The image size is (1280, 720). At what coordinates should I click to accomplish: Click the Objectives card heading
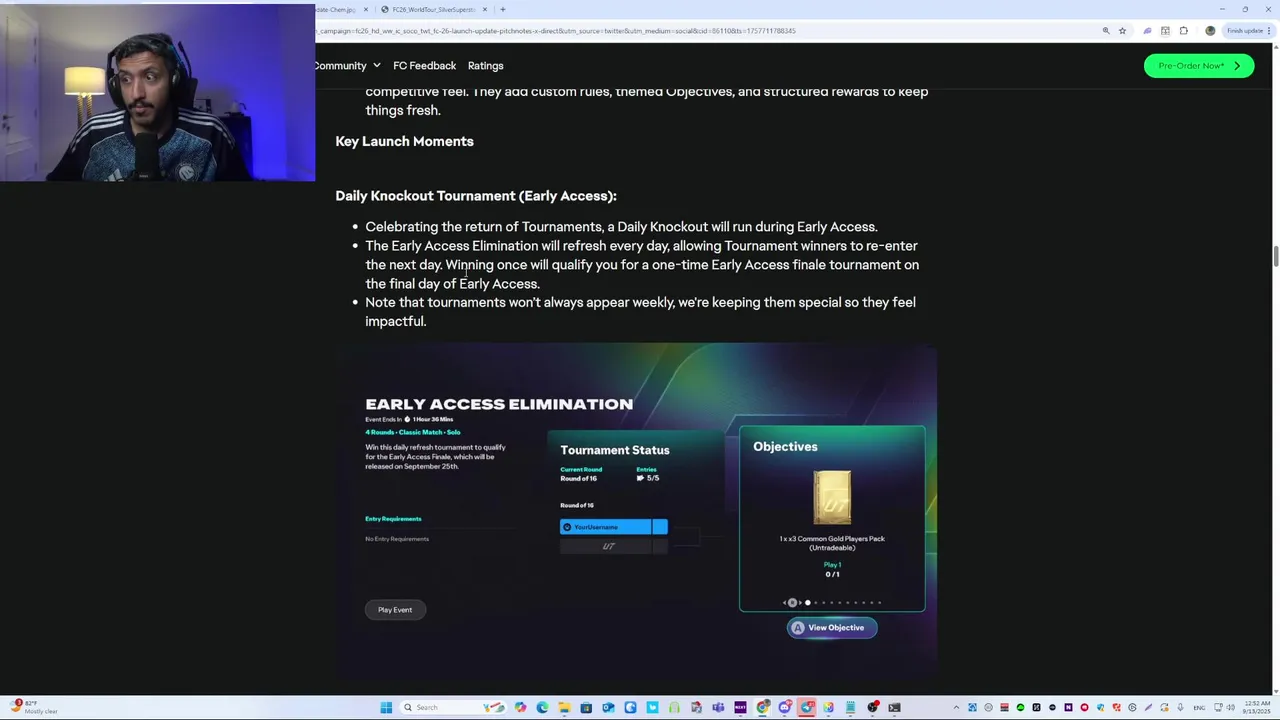785,447
